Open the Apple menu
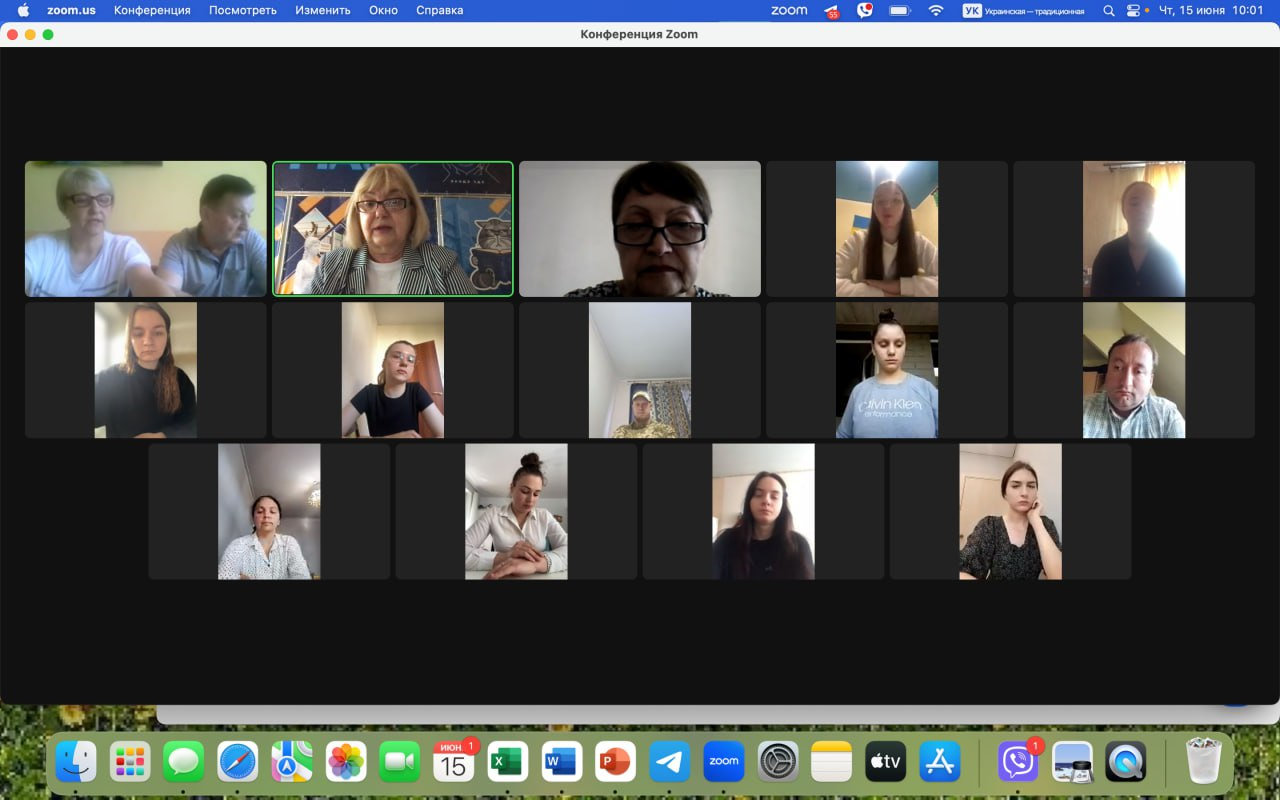This screenshot has height=800, width=1280. (23, 10)
